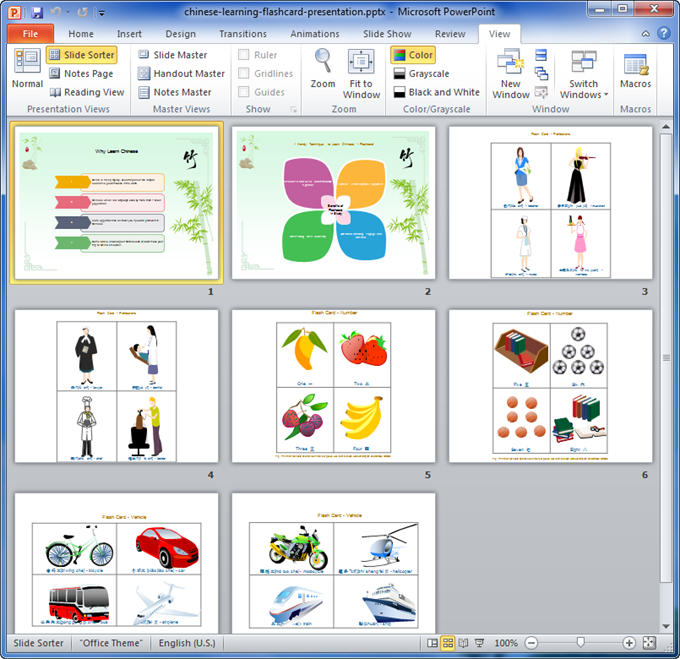Select slide 5 fruit number flashcards
Image resolution: width=680 pixels, height=659 pixels.
pyautogui.click(x=333, y=386)
